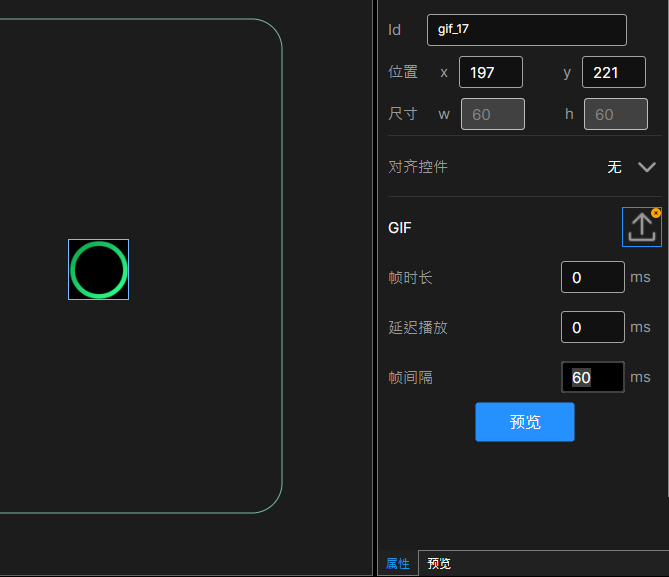Select the green circle GIF widget on canvas
This screenshot has width=669, height=577.
99,269
